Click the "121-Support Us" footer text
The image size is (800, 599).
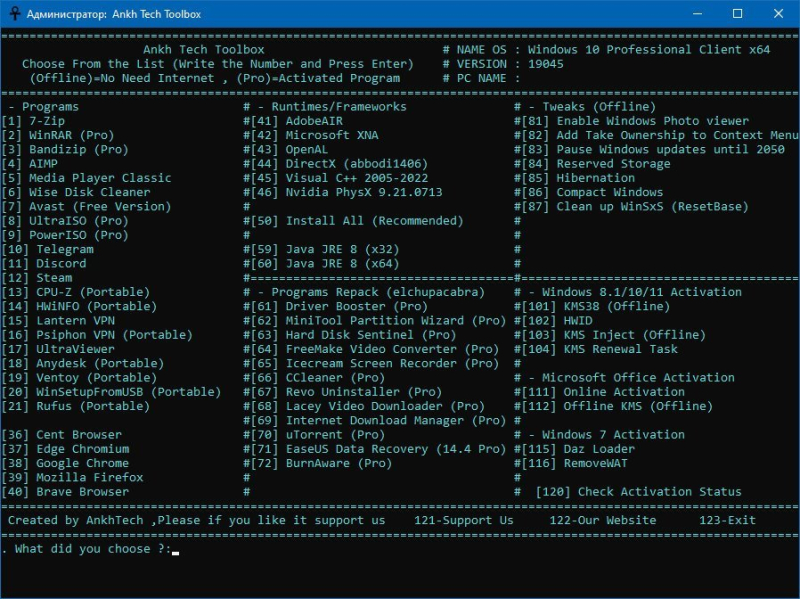click(464, 520)
